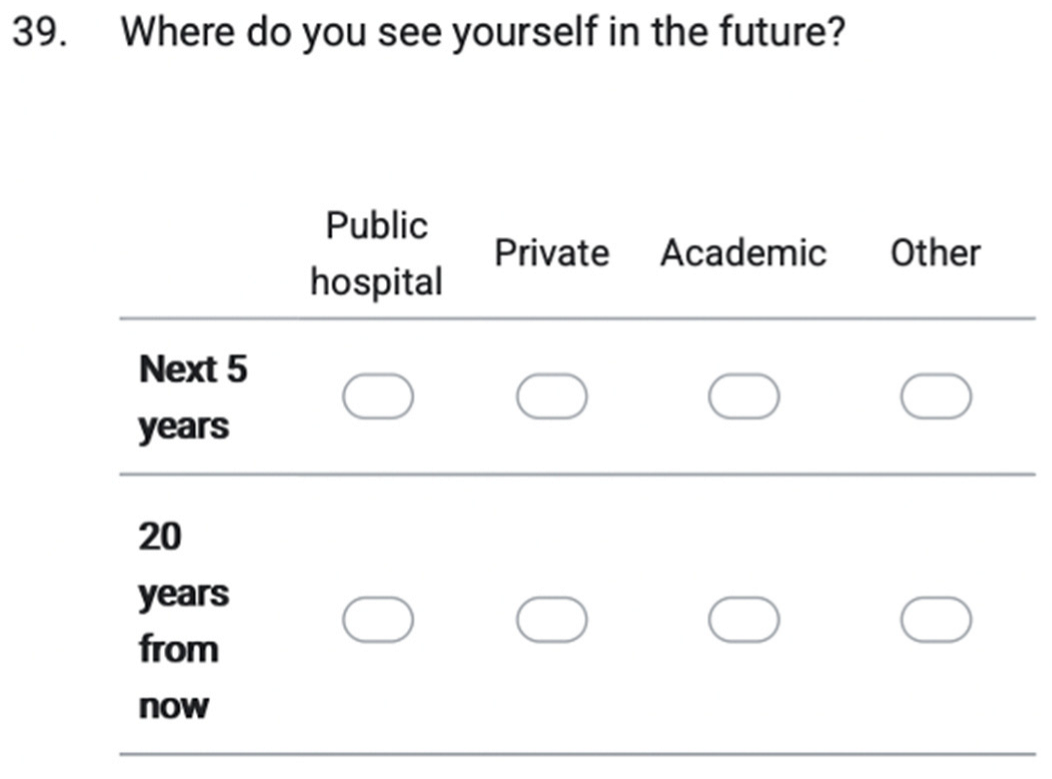Select Public hospital for Next 5 years
The height and width of the screenshot is (779, 1052).
(x=378, y=395)
